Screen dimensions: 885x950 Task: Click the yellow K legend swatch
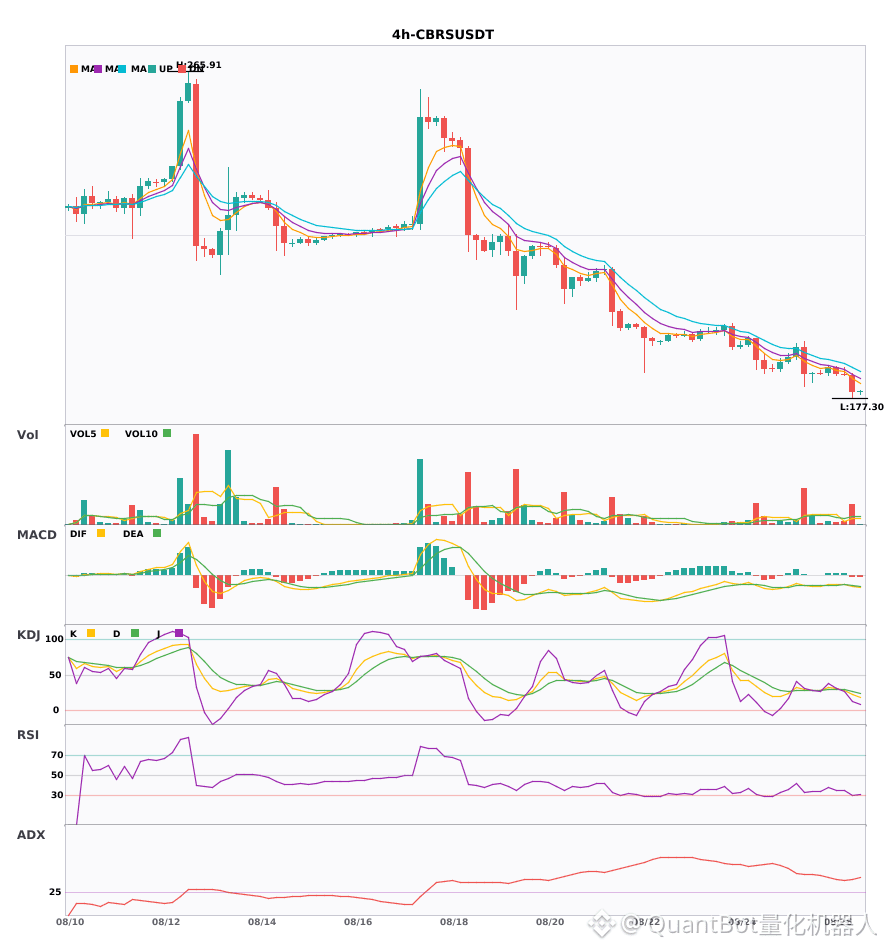pyautogui.click(x=91, y=633)
